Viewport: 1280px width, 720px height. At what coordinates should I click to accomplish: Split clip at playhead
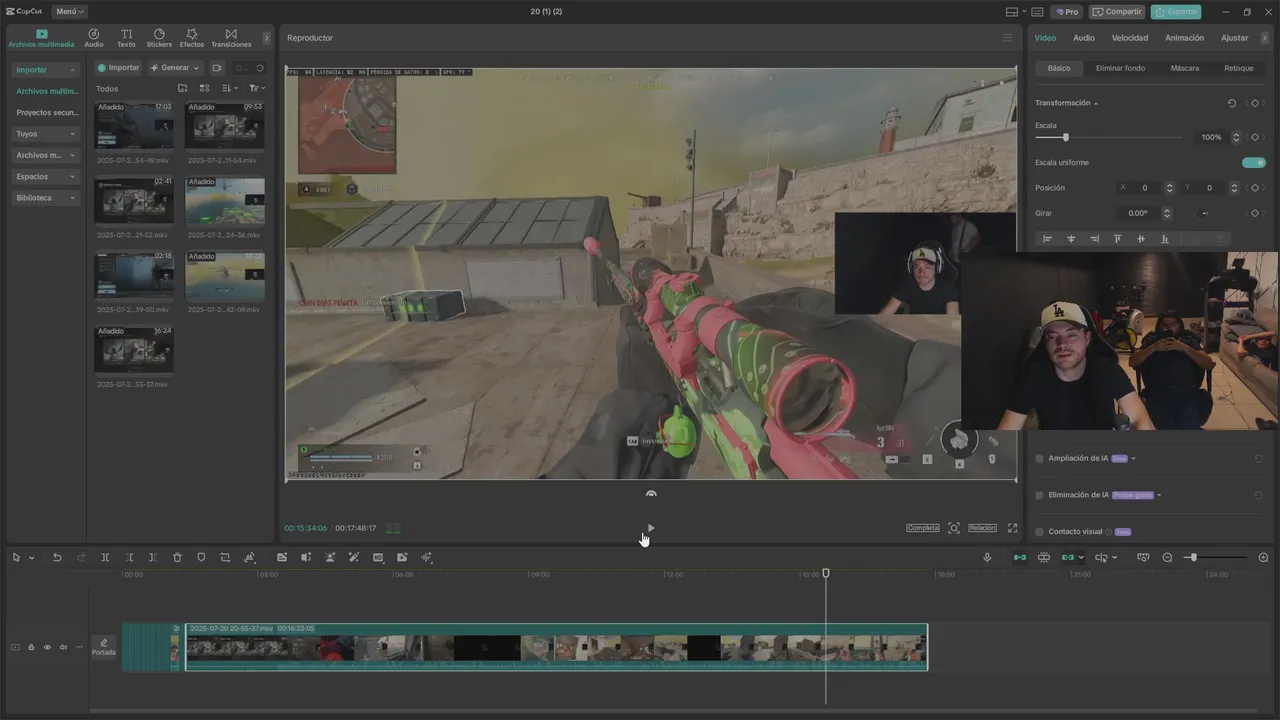tap(105, 558)
